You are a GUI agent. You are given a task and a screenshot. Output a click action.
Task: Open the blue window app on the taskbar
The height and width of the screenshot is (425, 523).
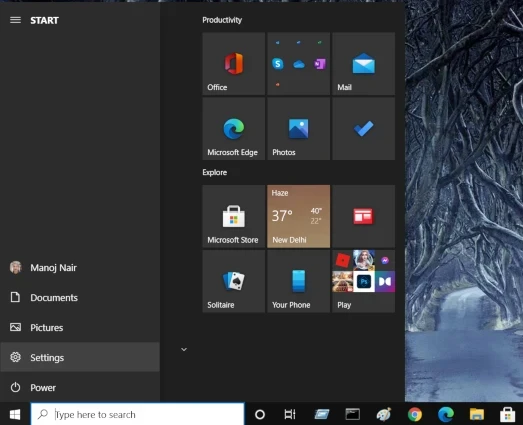(x=322, y=414)
